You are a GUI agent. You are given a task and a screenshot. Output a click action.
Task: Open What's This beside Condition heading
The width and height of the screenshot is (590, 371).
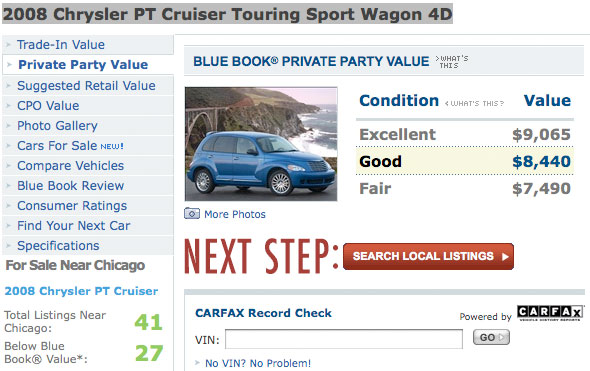(474, 103)
